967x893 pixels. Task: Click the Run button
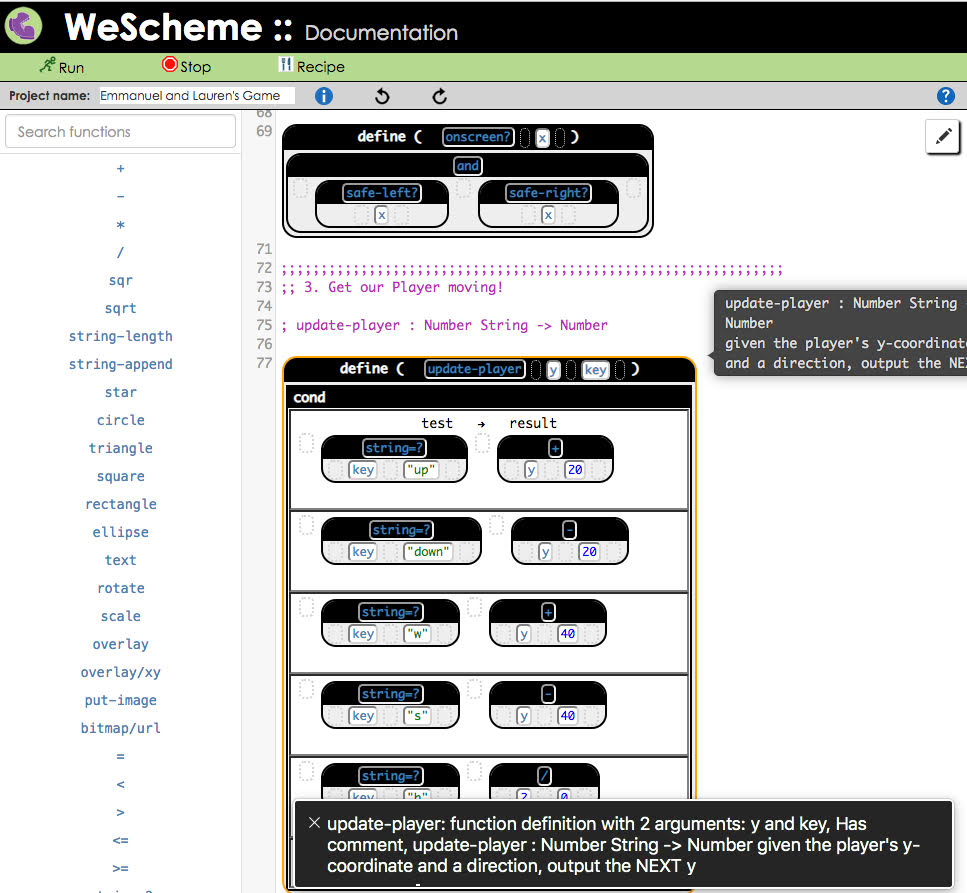(x=62, y=66)
